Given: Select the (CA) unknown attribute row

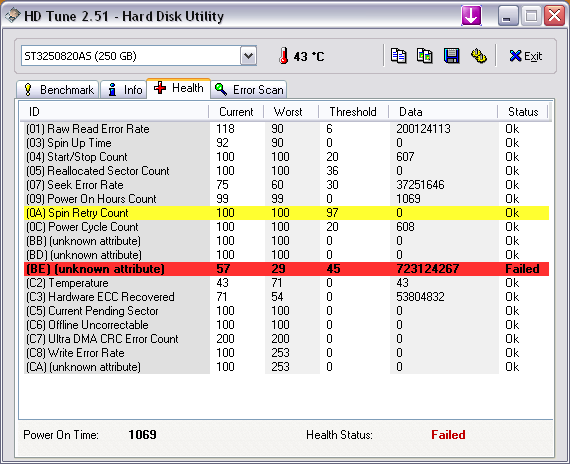Looking at the screenshot, I should (286, 367).
